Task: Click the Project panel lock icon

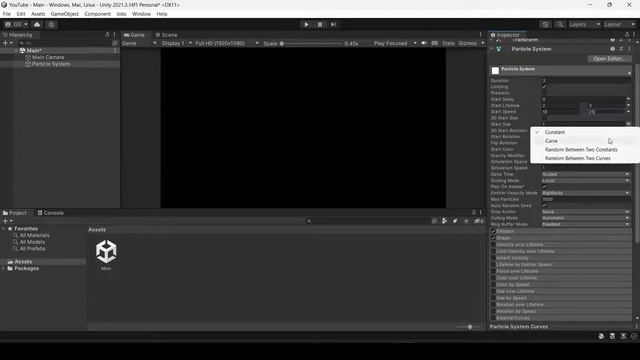Action: 473,213
